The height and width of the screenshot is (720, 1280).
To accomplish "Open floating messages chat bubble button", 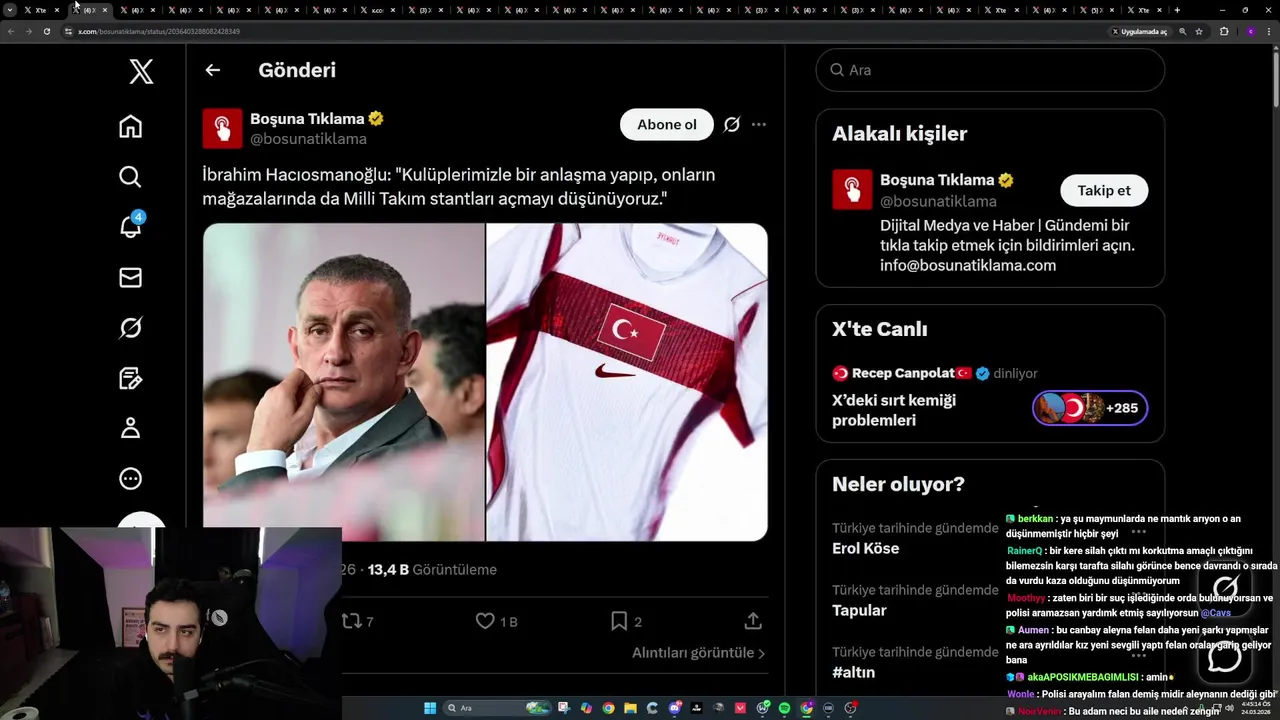I will tap(1225, 657).
